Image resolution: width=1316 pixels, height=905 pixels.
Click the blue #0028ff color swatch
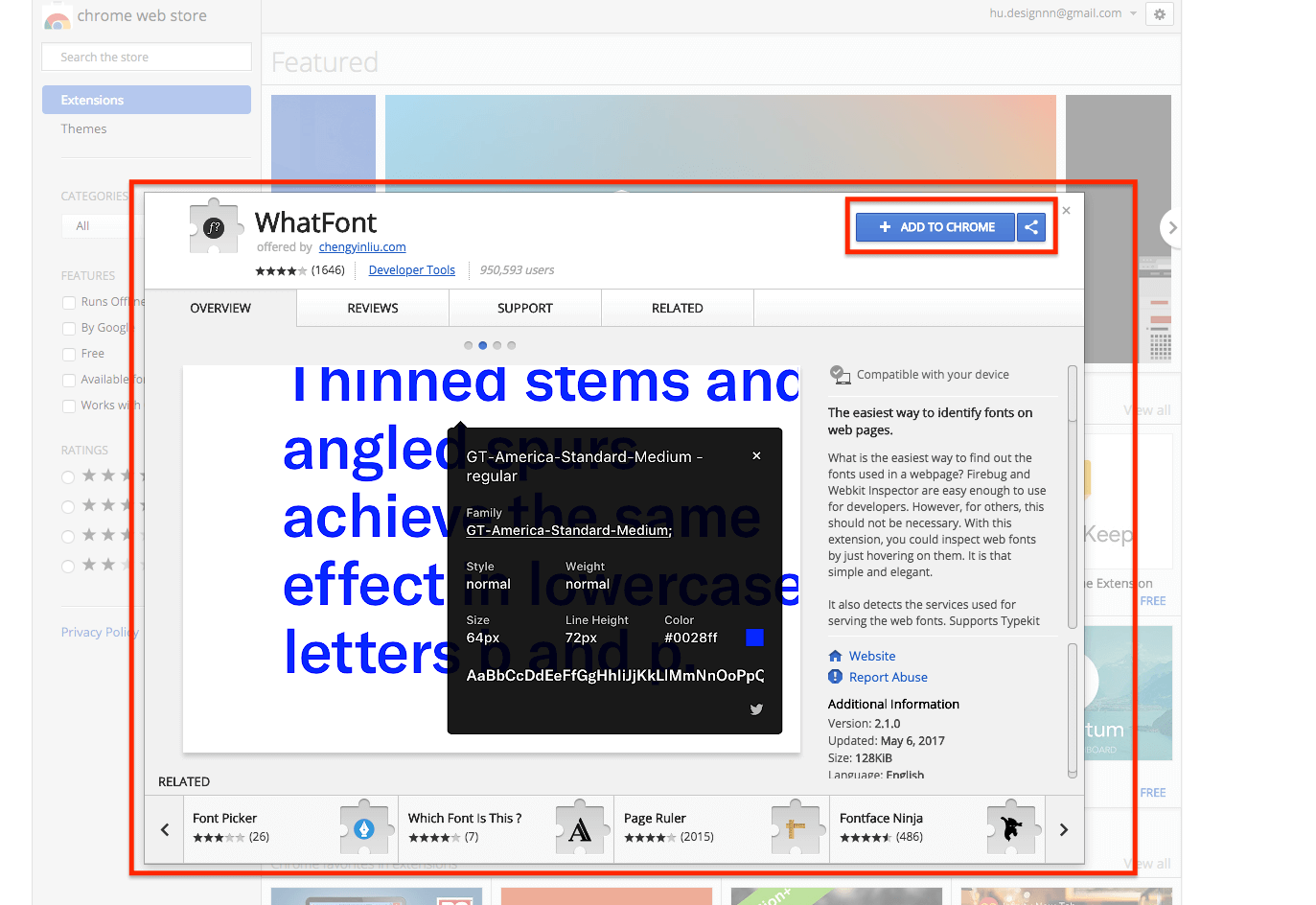click(x=755, y=638)
